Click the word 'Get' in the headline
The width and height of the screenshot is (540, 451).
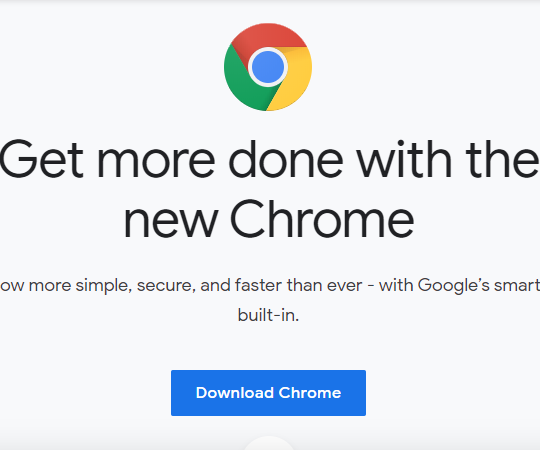coord(42,159)
